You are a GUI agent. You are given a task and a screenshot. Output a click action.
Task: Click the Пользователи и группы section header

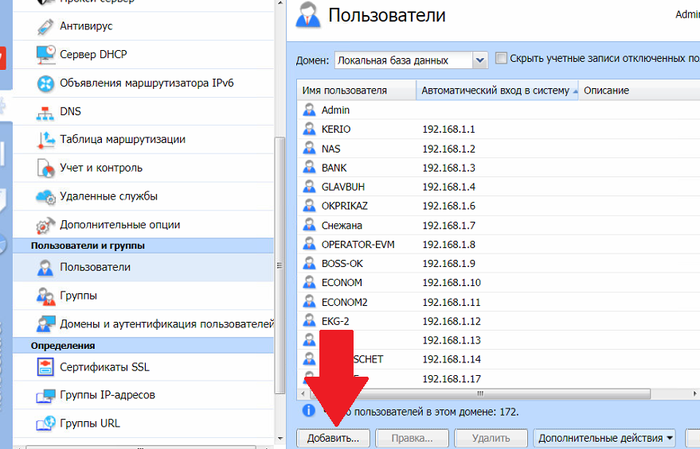pyautogui.click(x=143, y=245)
